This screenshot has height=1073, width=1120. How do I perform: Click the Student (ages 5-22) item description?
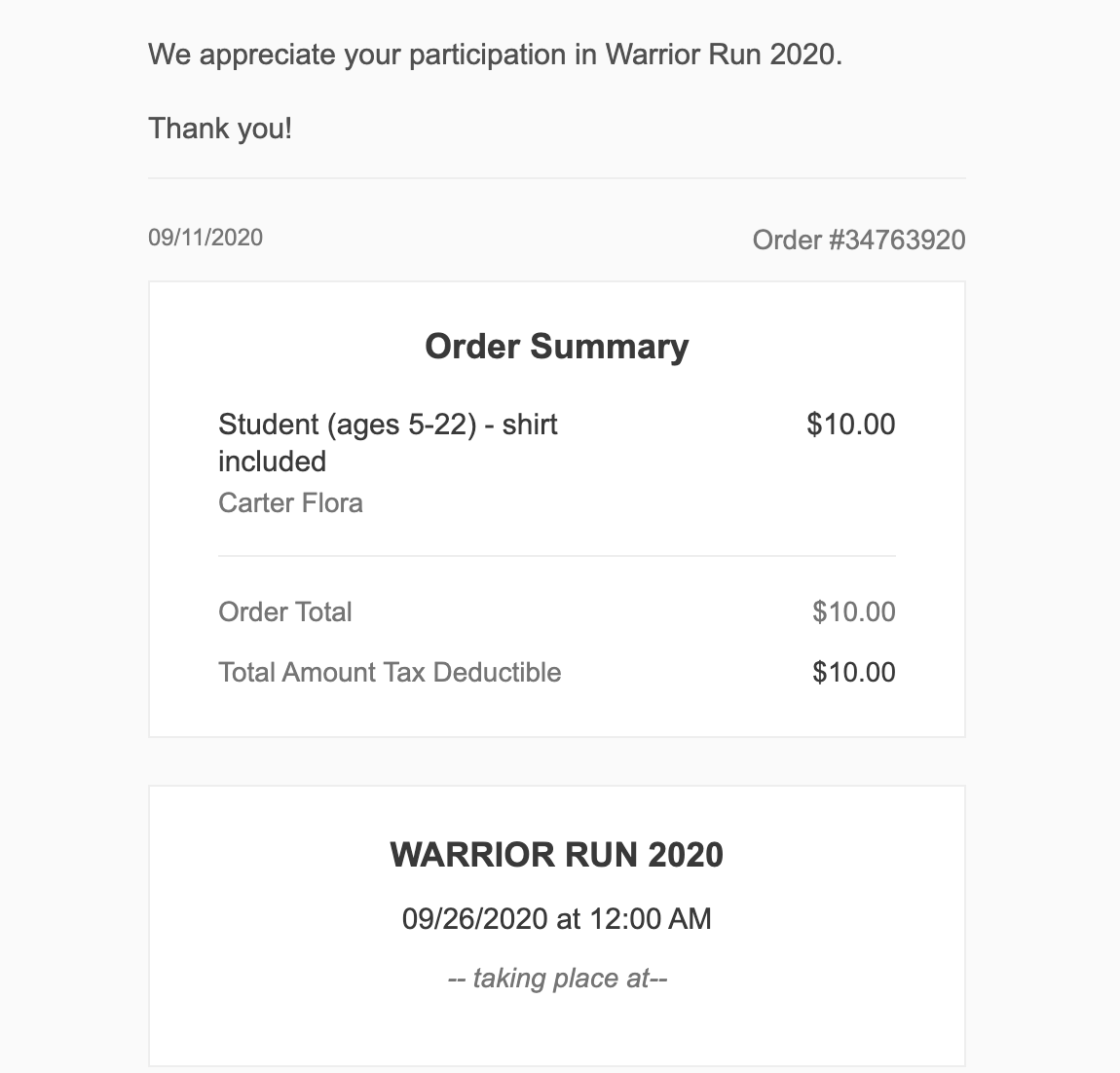coord(388,425)
